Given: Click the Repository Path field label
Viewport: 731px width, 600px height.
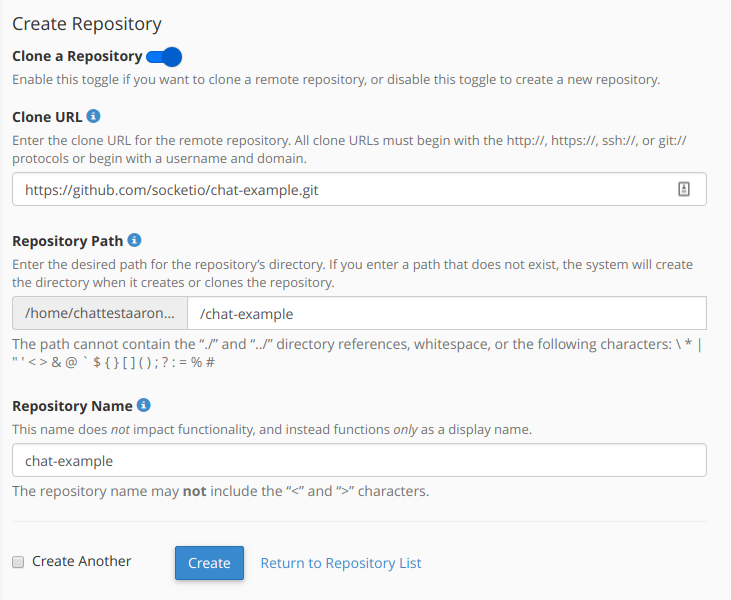Looking at the screenshot, I should (x=67, y=241).
